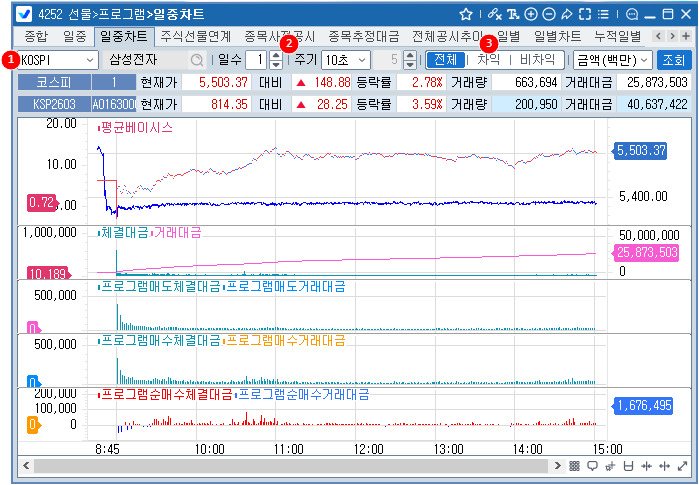Add this screen to favorites with star icon
699x485 pixels.
click(466, 14)
